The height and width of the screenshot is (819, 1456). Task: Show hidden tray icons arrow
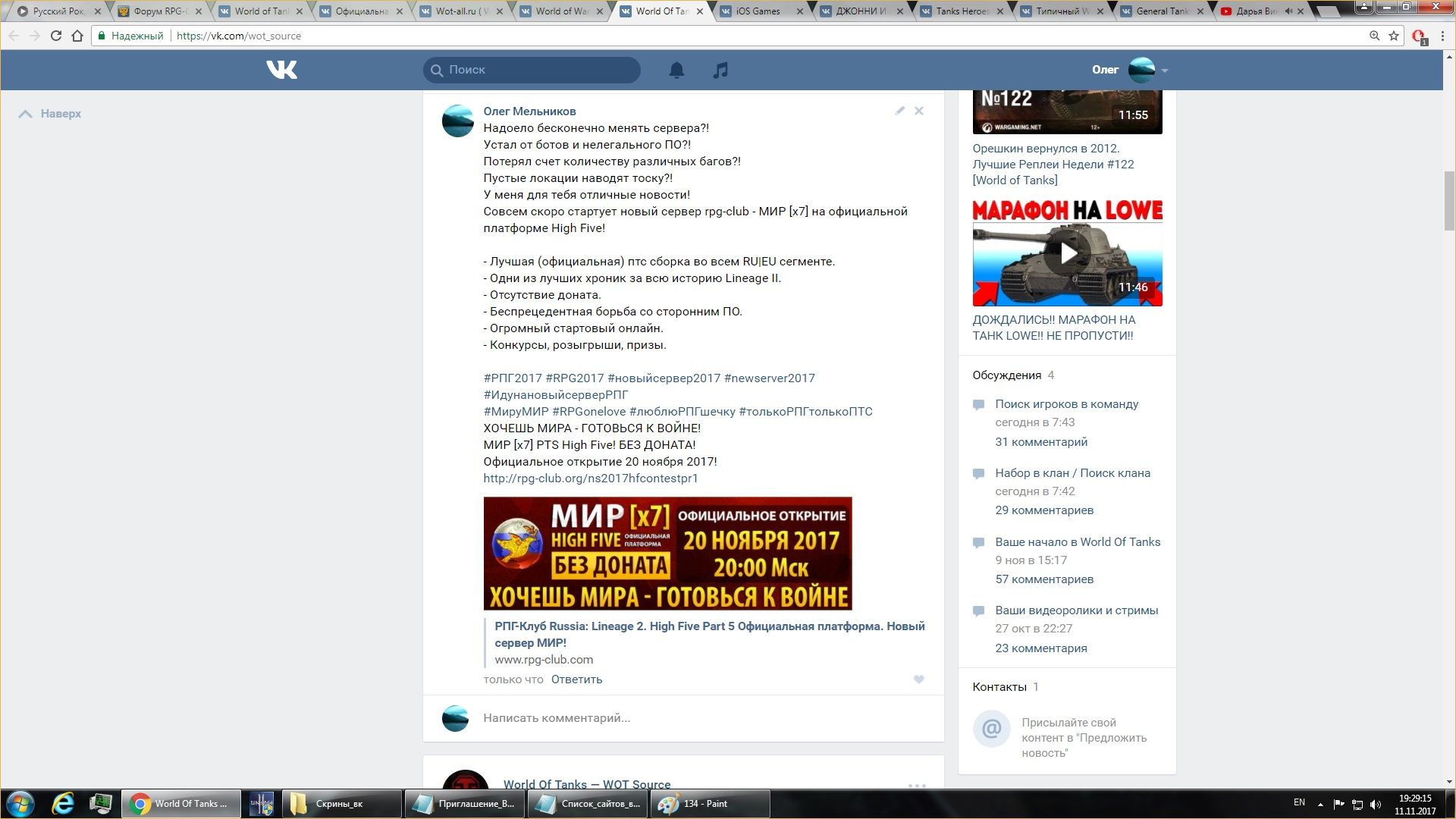[x=1320, y=805]
